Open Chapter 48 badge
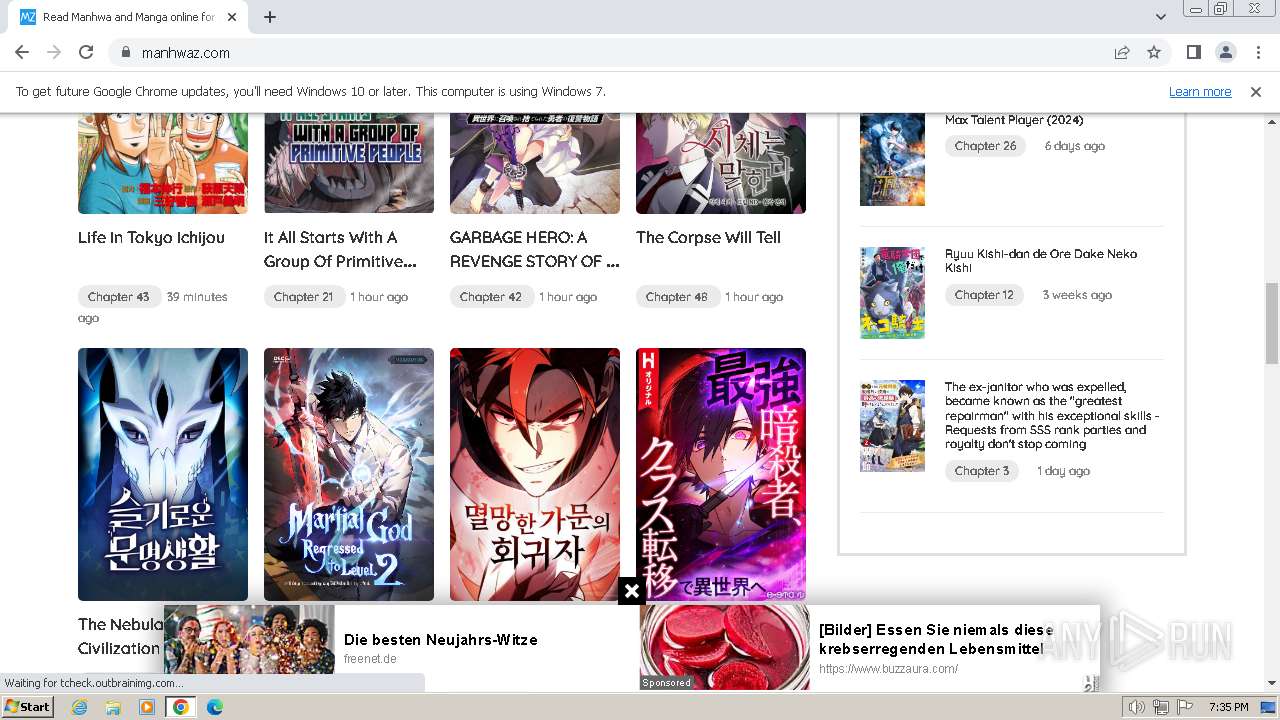Image resolution: width=1280 pixels, height=720 pixels. pos(676,296)
